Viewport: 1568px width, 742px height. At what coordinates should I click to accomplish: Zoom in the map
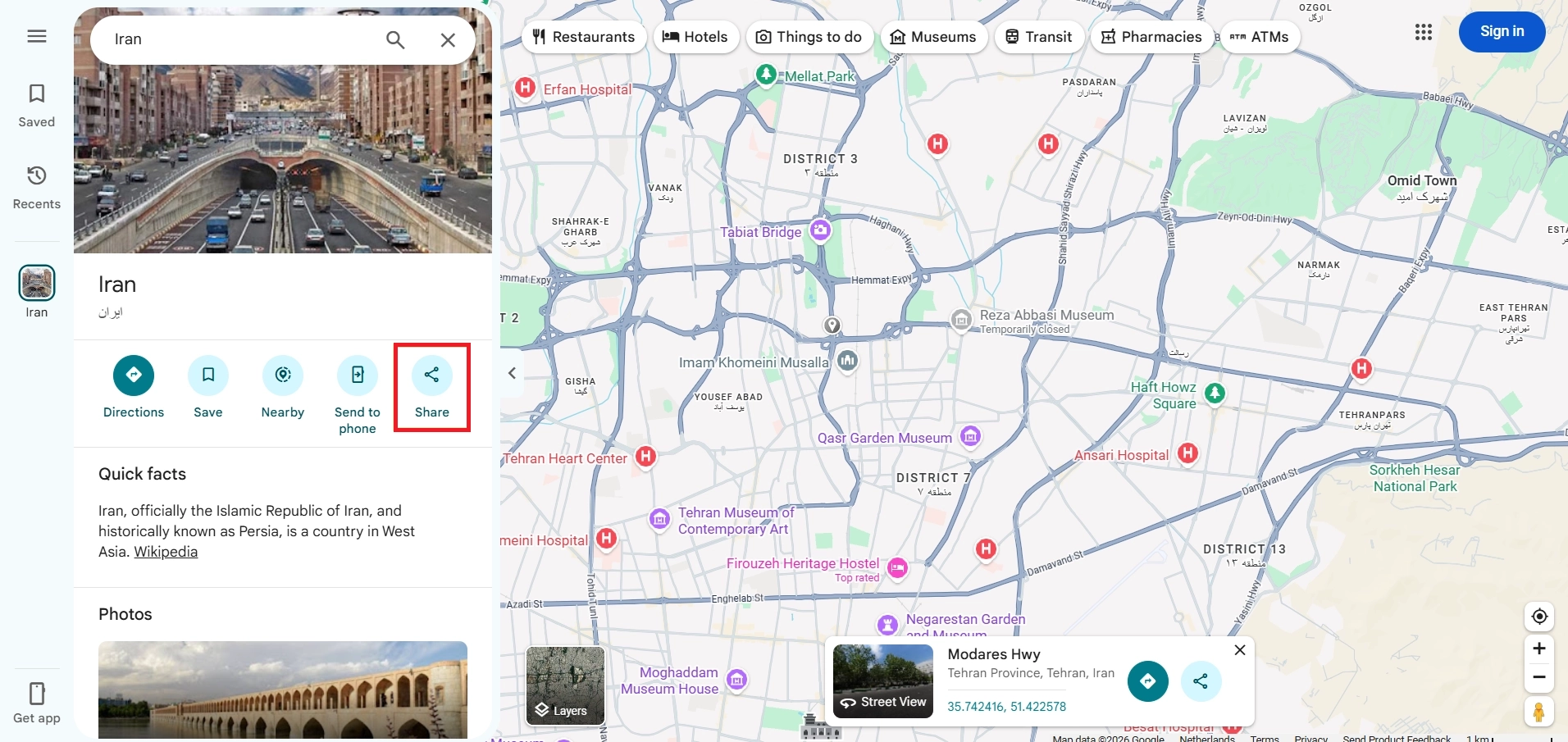[x=1539, y=649]
